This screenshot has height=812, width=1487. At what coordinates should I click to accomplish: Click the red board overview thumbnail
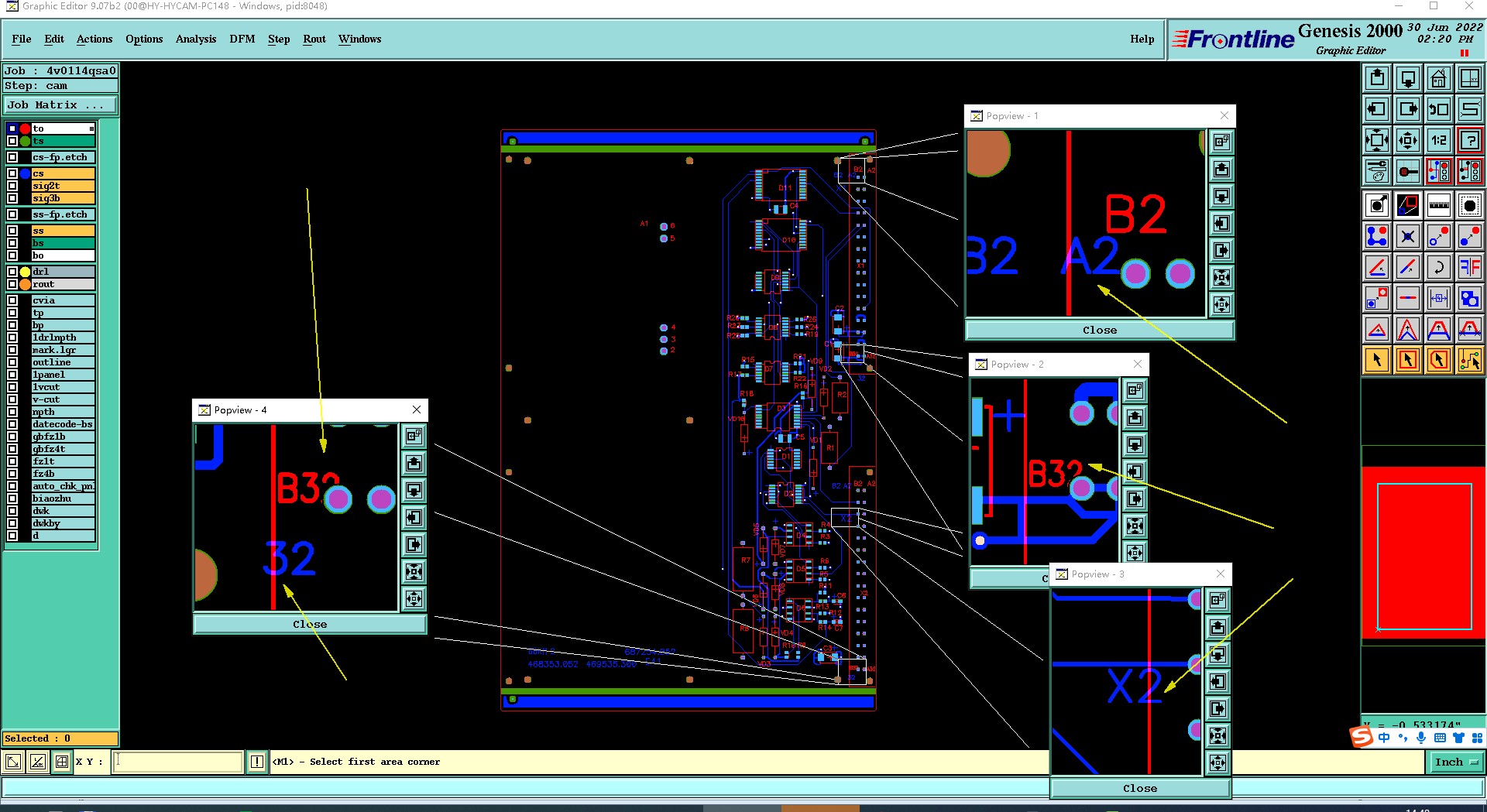click(x=1423, y=553)
